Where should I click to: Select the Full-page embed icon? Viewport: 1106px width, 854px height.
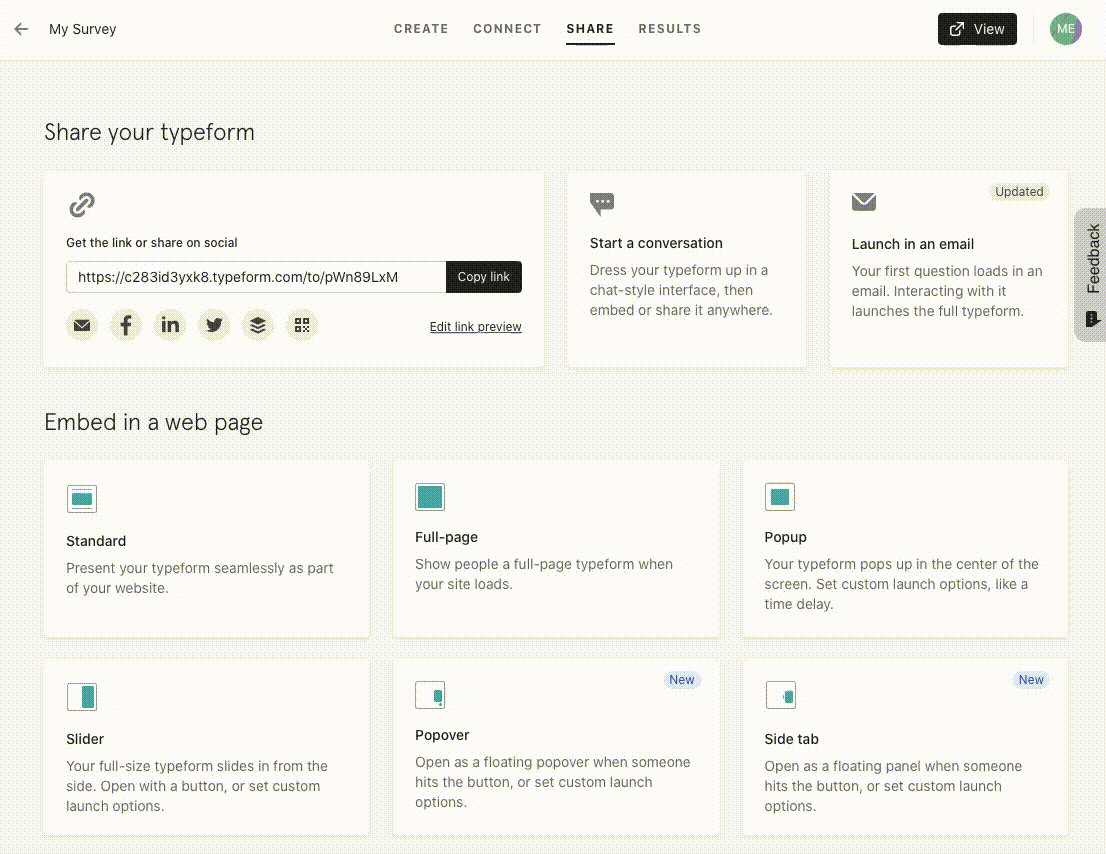tap(430, 496)
